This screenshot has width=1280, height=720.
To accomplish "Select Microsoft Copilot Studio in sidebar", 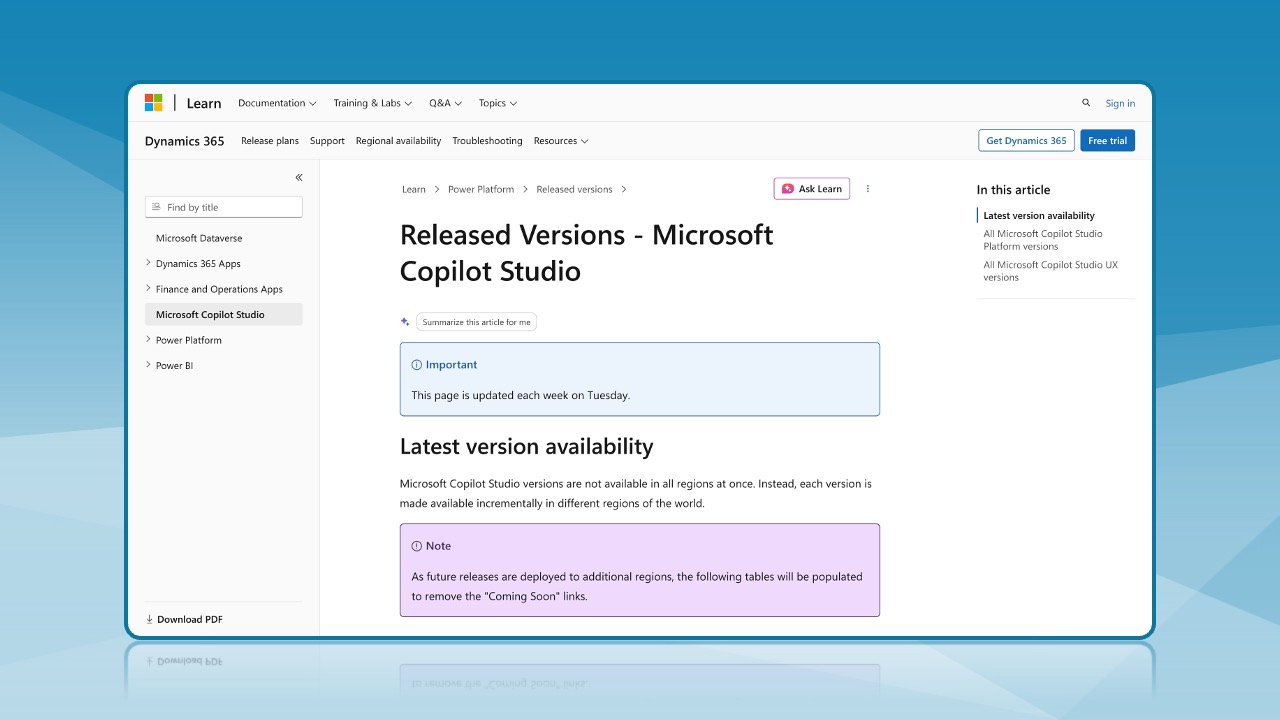I will pos(224,314).
